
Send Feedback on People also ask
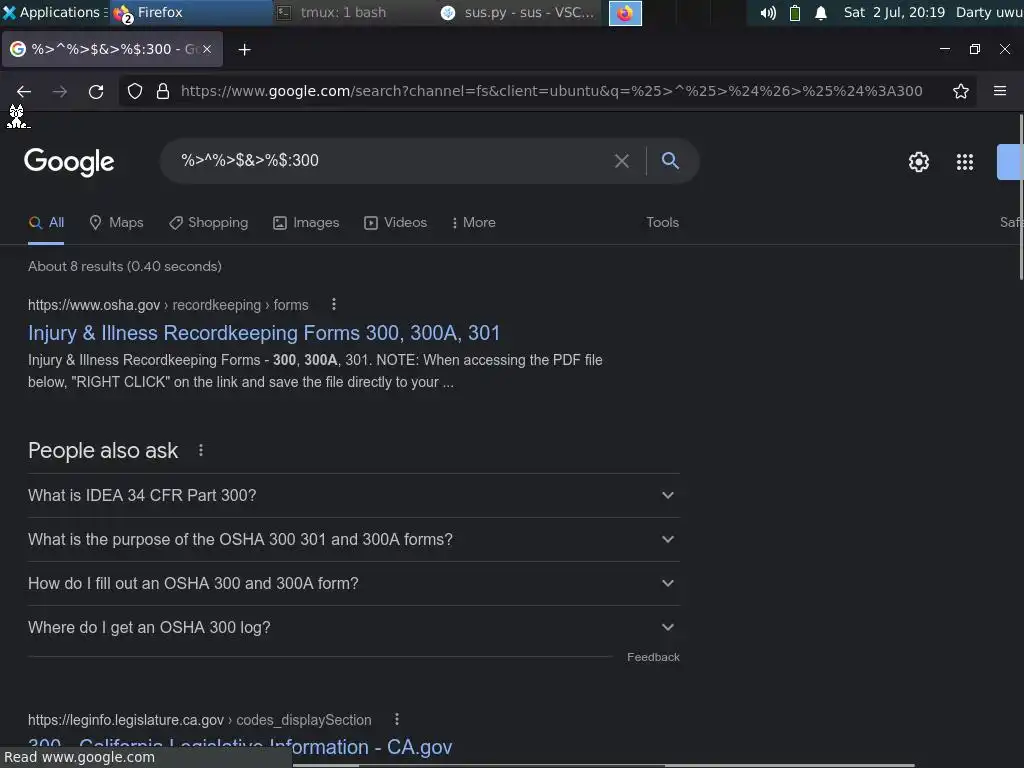pos(653,657)
